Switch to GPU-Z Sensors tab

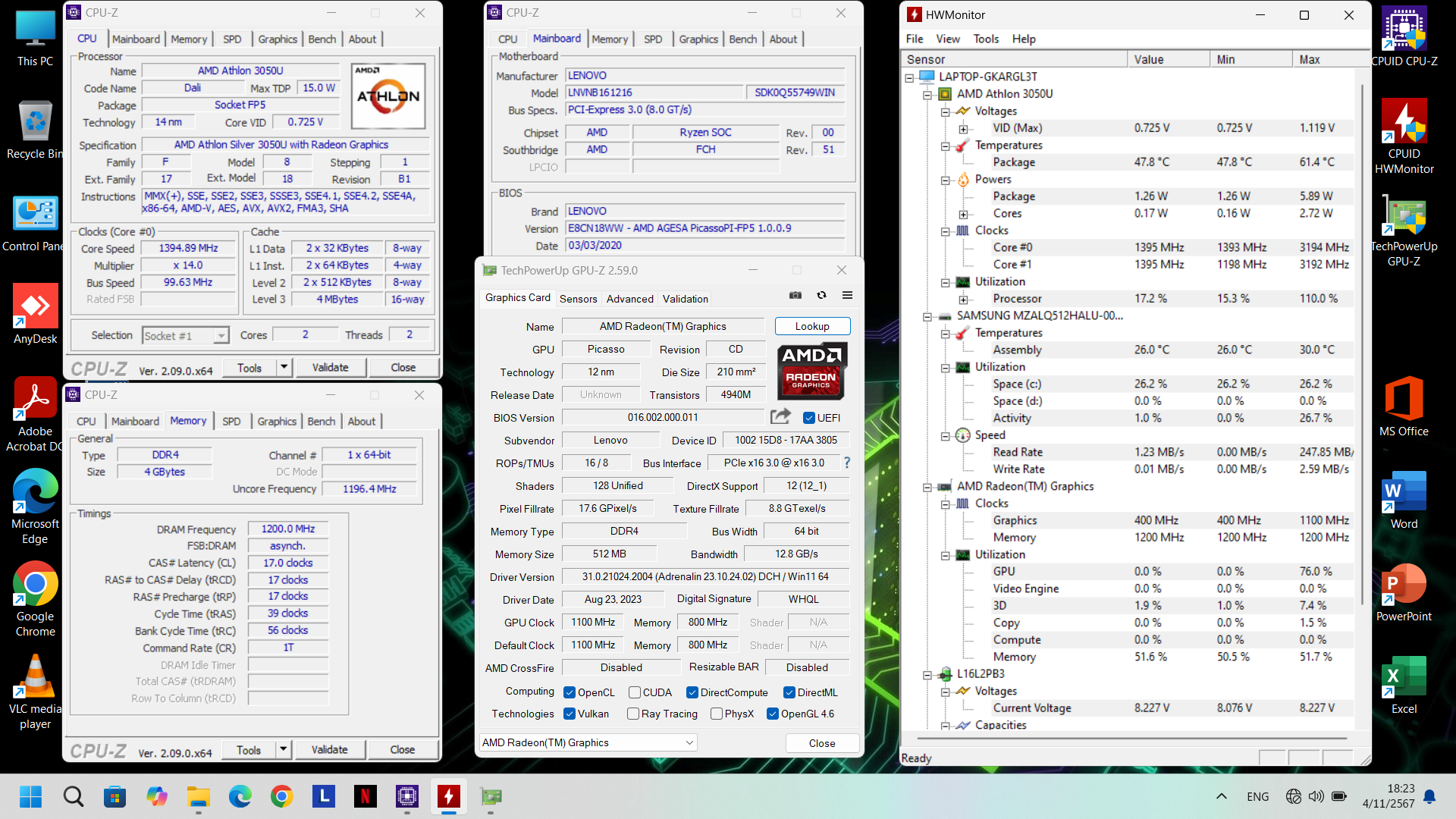click(x=578, y=299)
